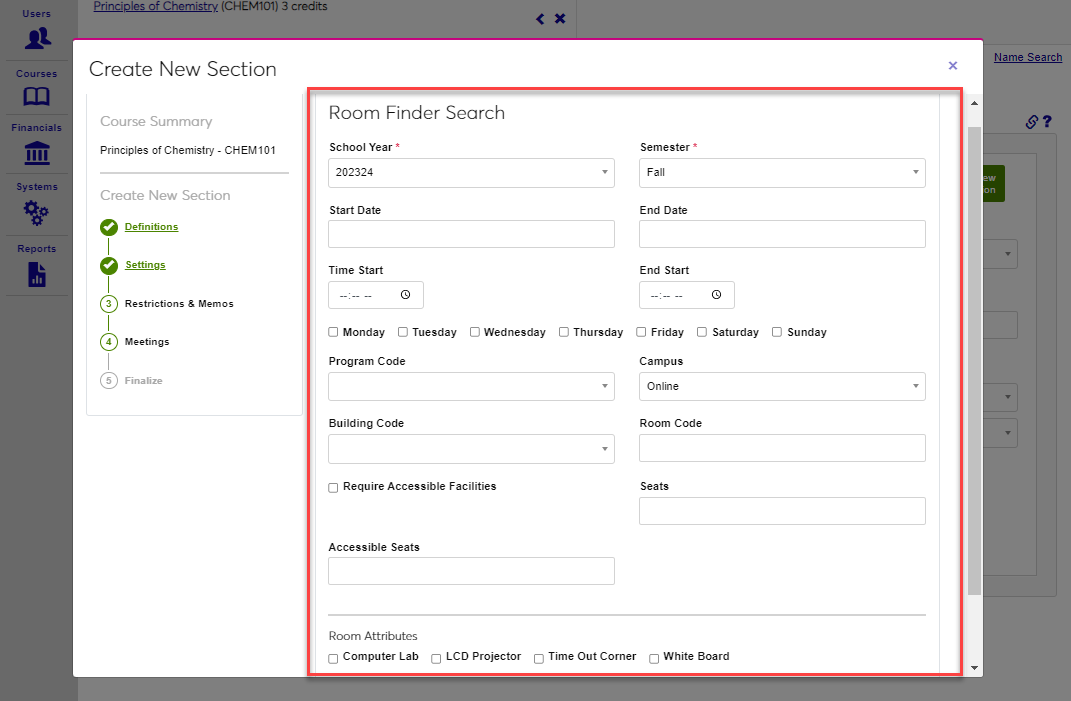Click the Name Search link
This screenshot has width=1071, height=701.
click(1027, 57)
